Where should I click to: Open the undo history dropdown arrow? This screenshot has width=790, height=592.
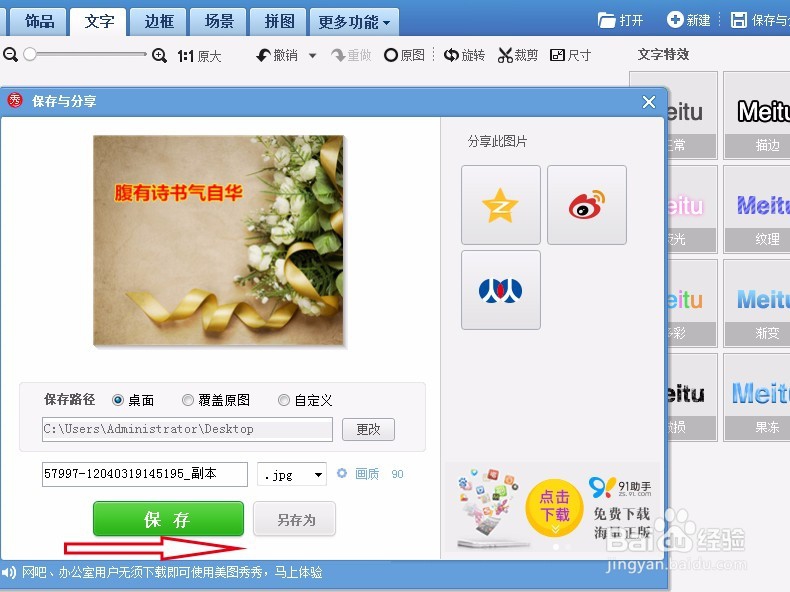312,55
